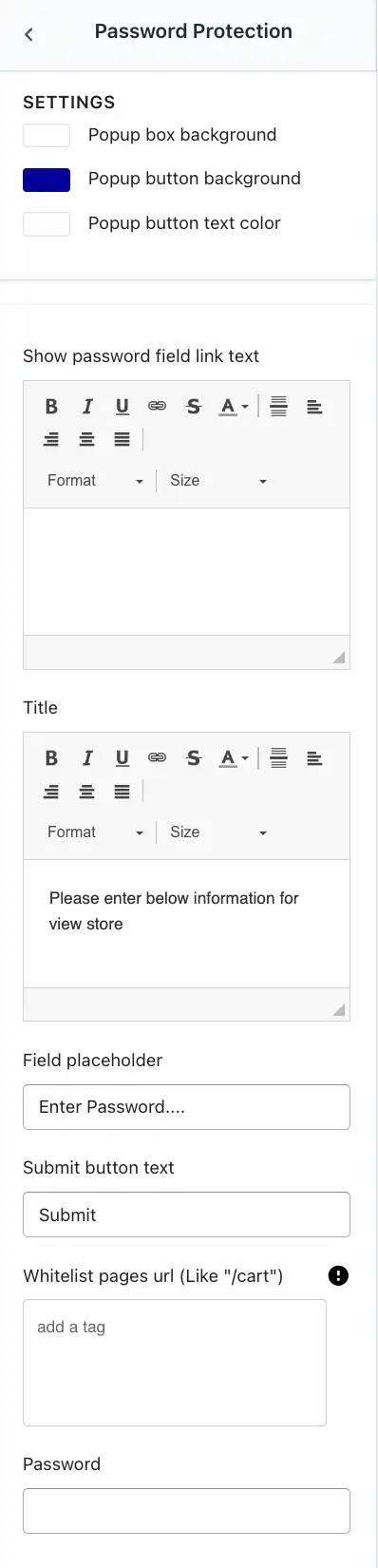The width and height of the screenshot is (378, 1568).
Task: Click Whitelist pages info icon
Action: 337,1275
